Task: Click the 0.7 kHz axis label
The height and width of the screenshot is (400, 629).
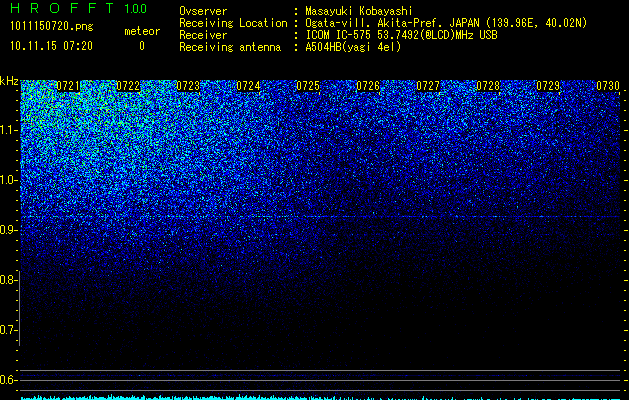Action: [8, 330]
